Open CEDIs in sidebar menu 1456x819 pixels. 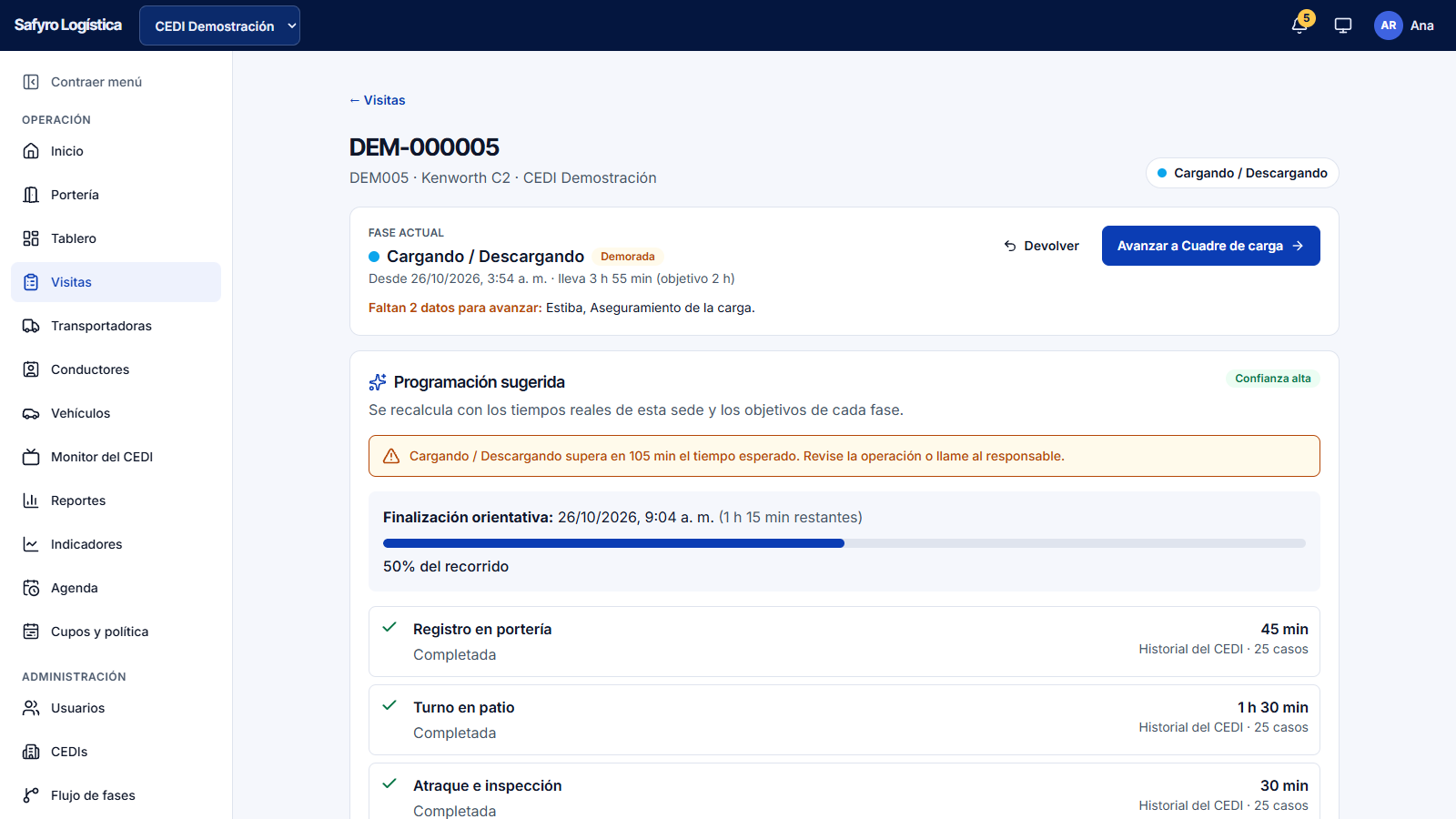tap(116, 752)
